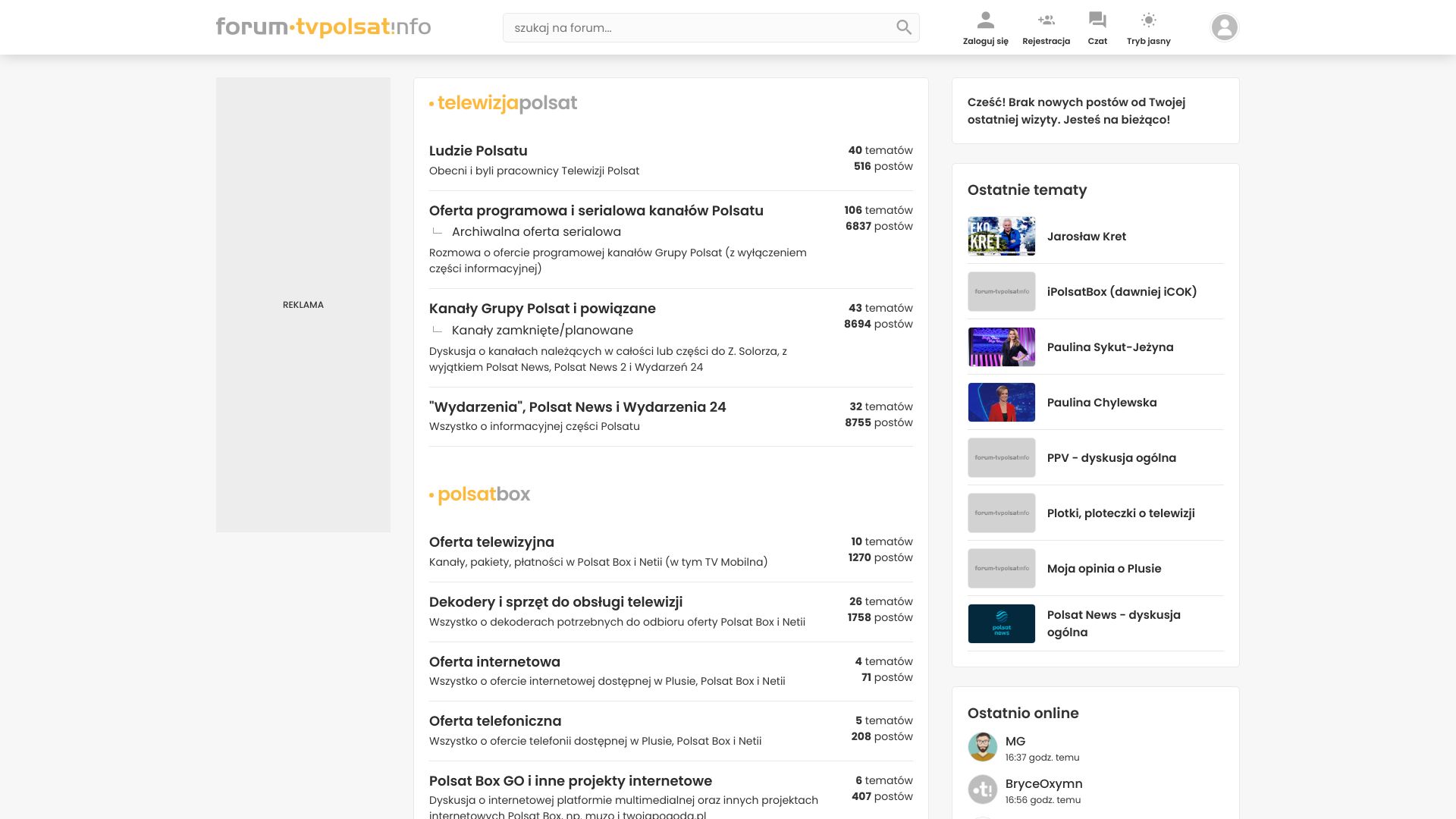Click the Jarosław Kret topic thumbnail

tap(1001, 236)
